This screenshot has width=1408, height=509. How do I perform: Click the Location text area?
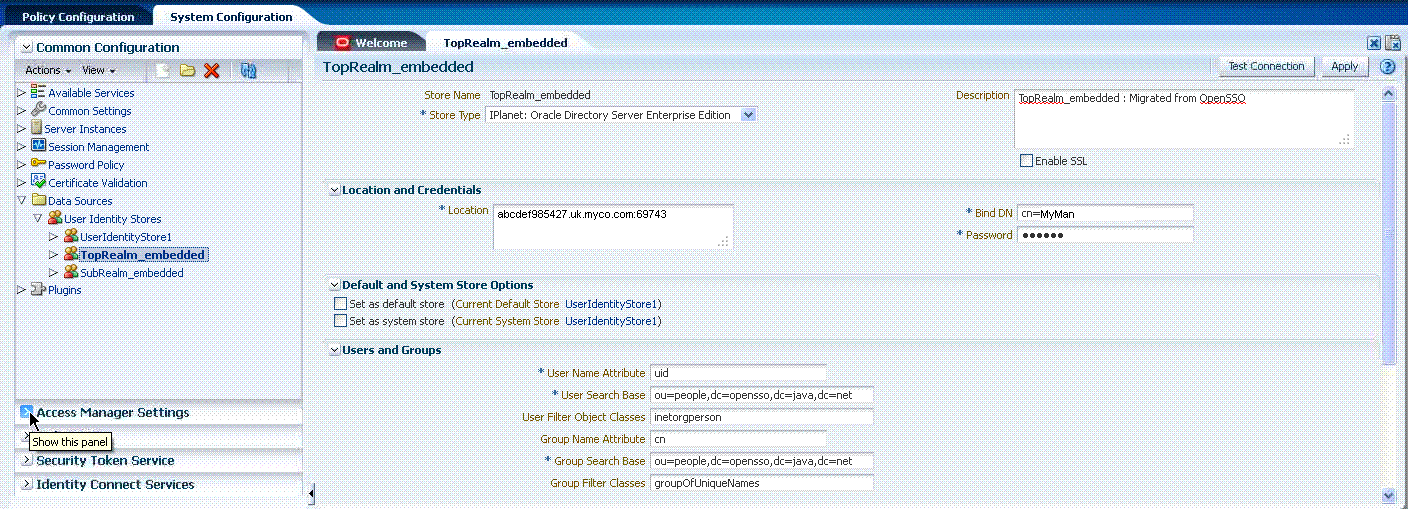(x=613, y=226)
